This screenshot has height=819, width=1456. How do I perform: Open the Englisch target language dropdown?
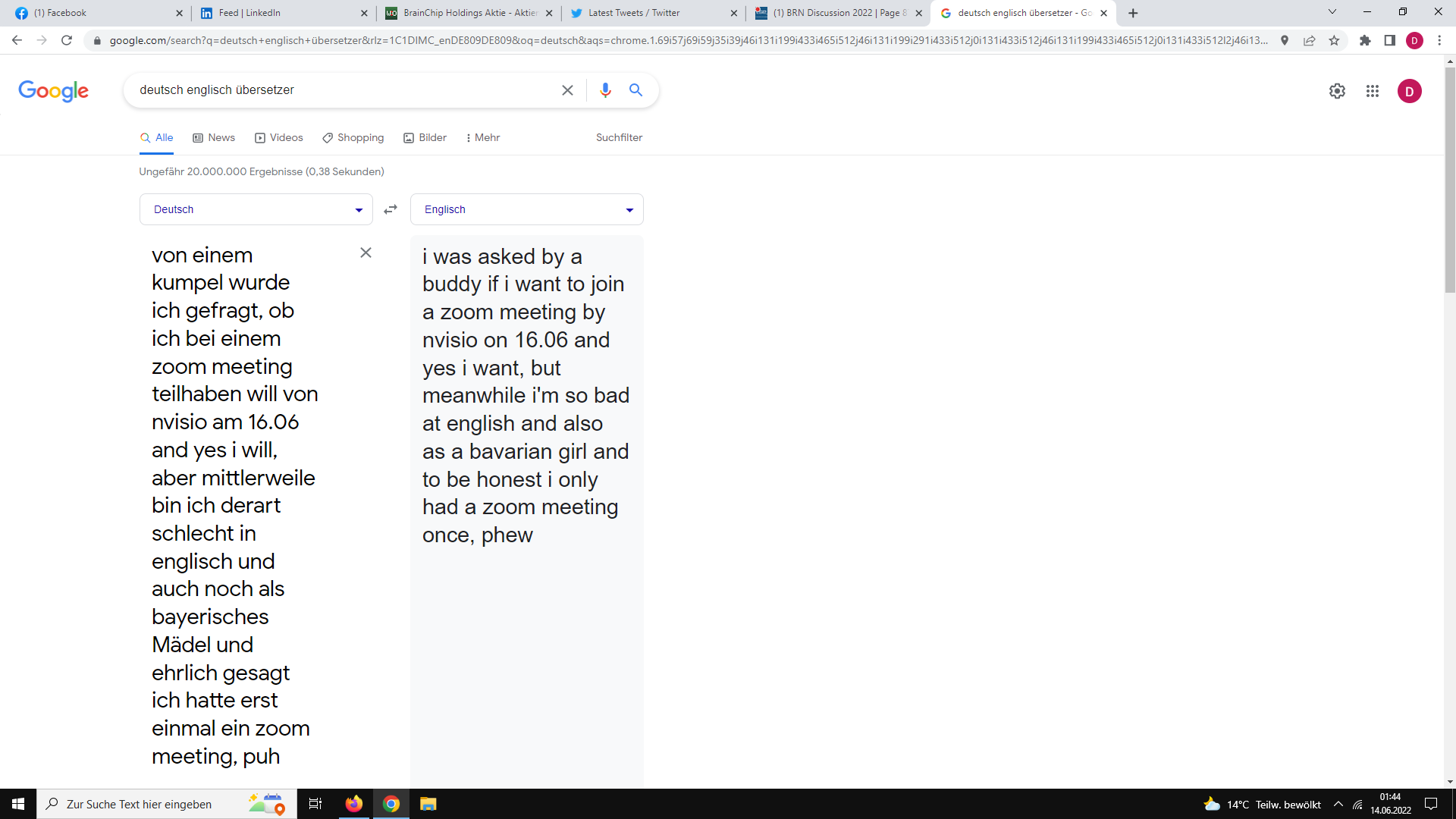click(x=527, y=209)
